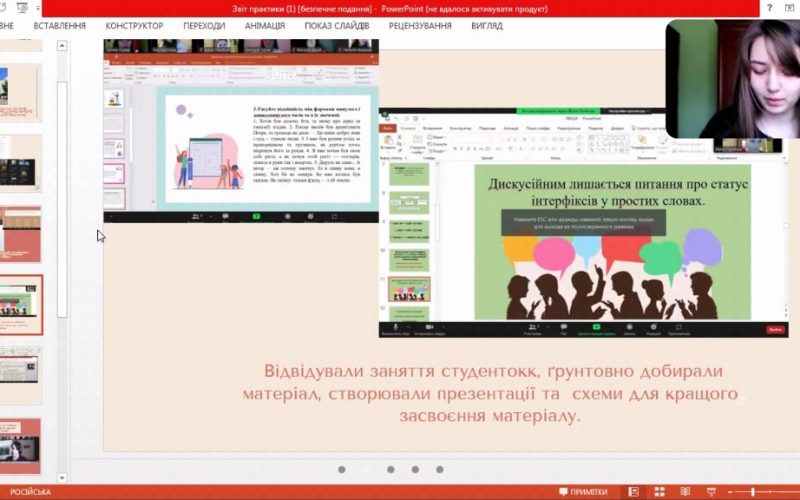The width and height of the screenshot is (800, 500).
Task: Switch to Reading view icon
Action: coord(687,492)
